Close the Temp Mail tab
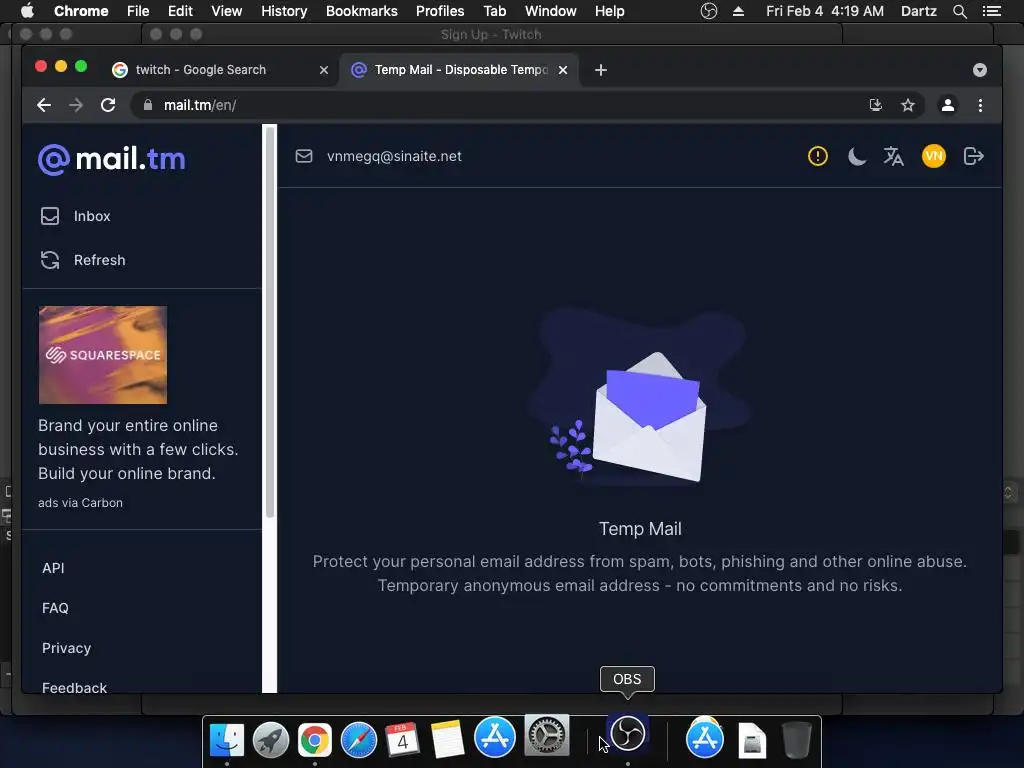This screenshot has height=768, width=1024. [x=563, y=70]
